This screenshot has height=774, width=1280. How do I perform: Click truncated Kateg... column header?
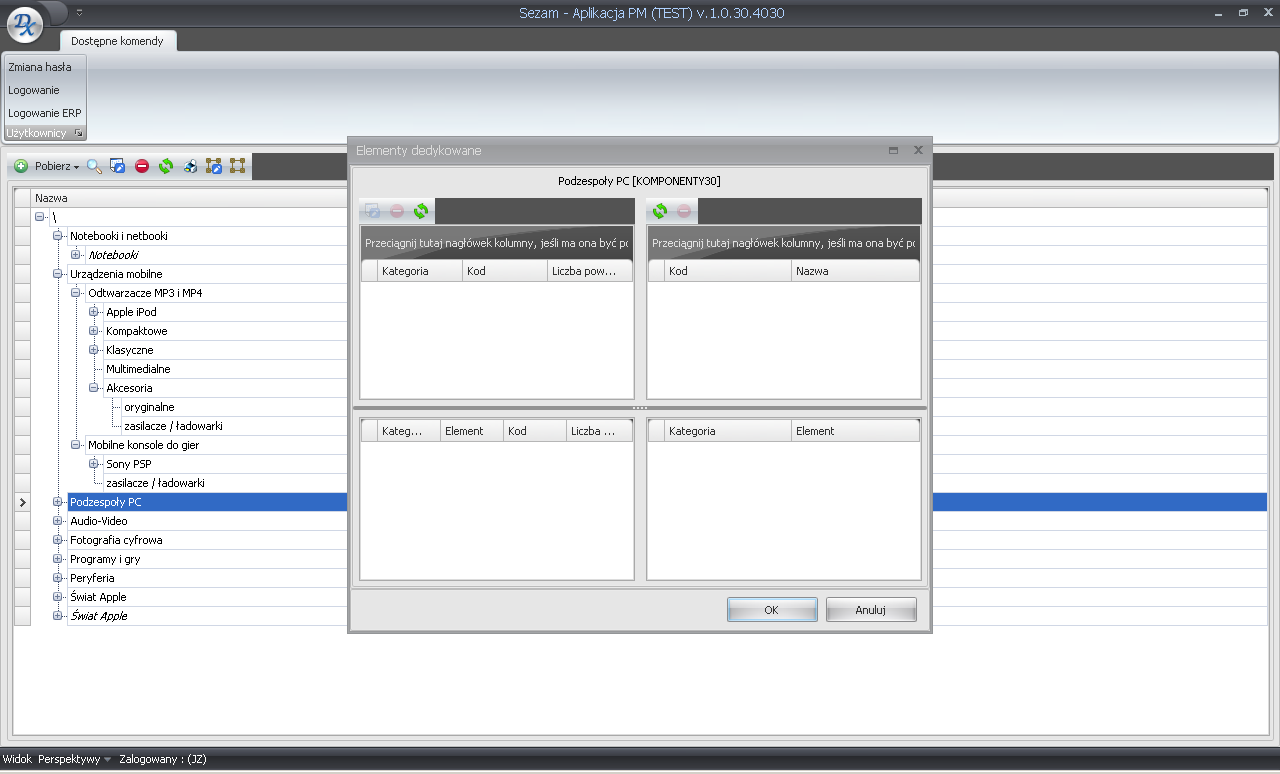(409, 431)
